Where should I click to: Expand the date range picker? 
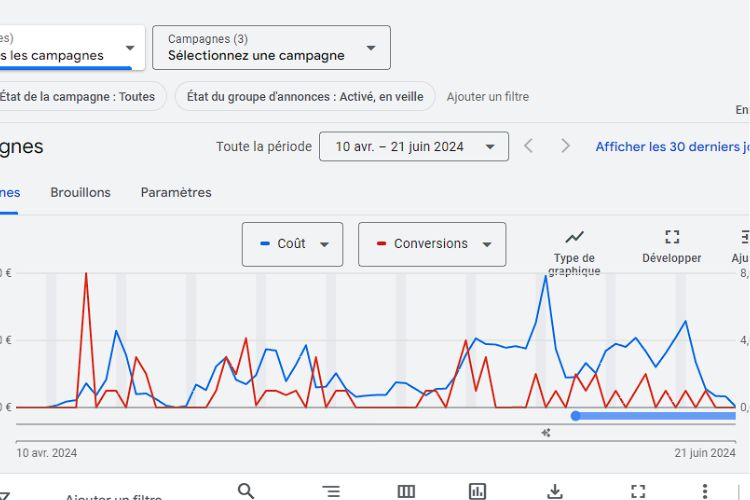coord(413,147)
